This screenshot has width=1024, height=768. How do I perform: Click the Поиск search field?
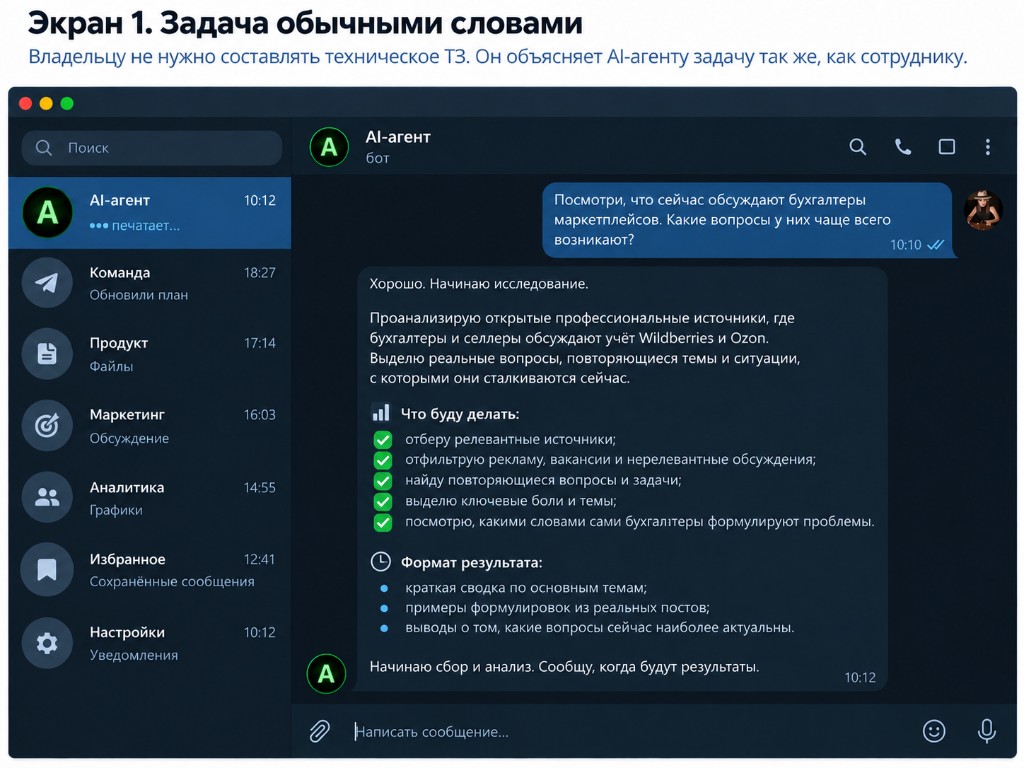[x=152, y=148]
